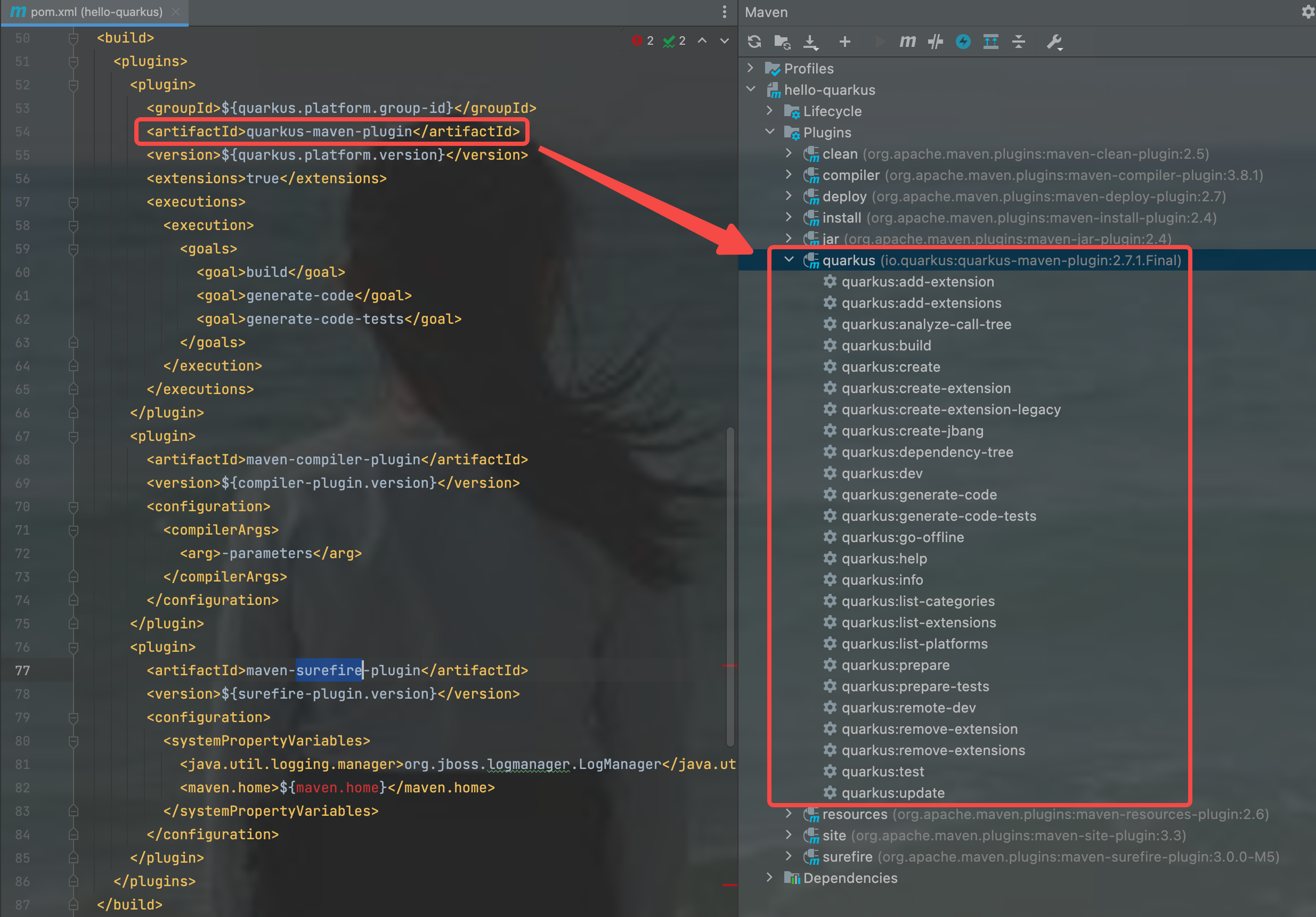Select the quarkus:remote-dev goal
Screen dimensions: 1316x917
pyautogui.click(x=908, y=707)
